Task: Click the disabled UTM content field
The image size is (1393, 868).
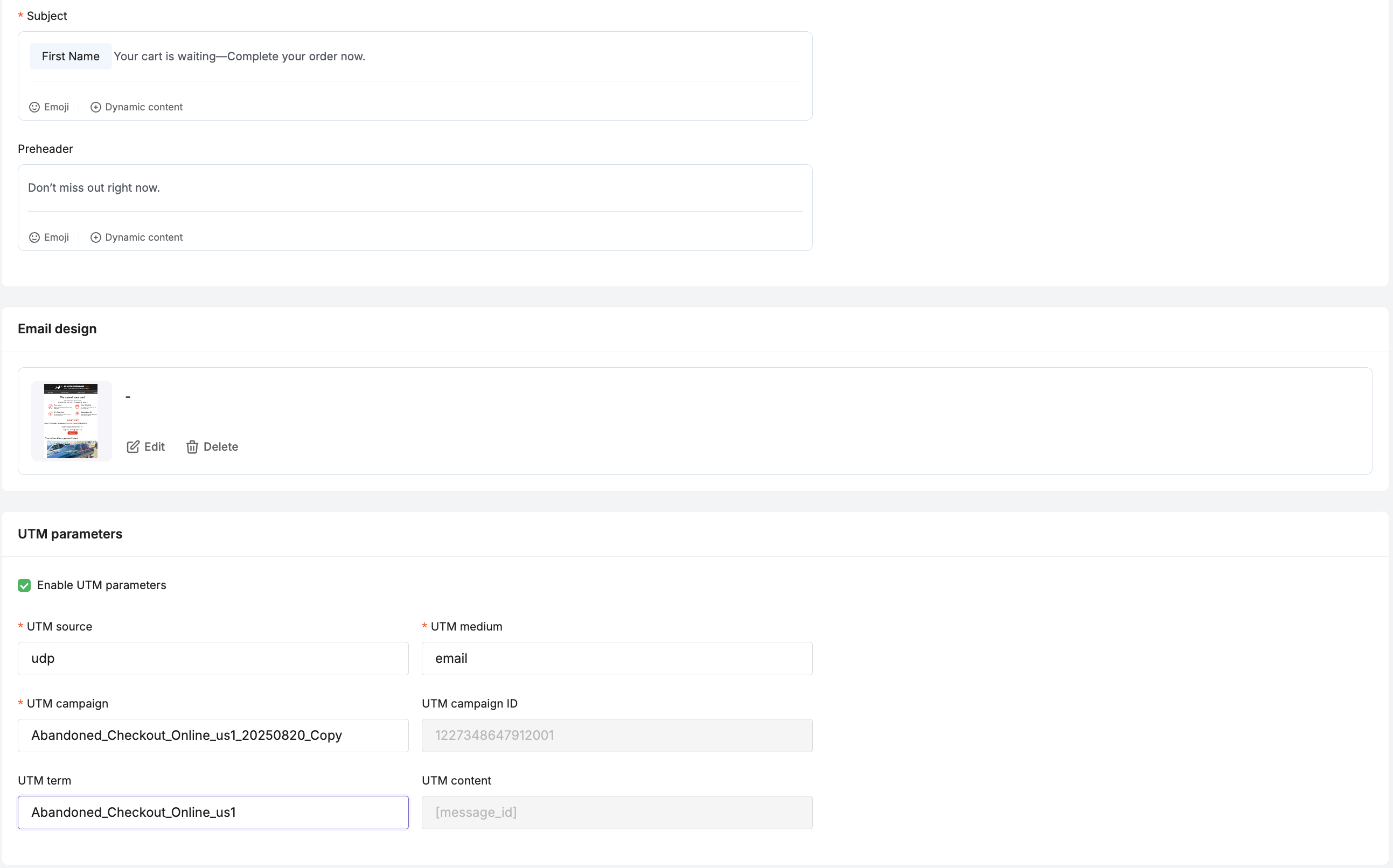Action: [x=617, y=813]
